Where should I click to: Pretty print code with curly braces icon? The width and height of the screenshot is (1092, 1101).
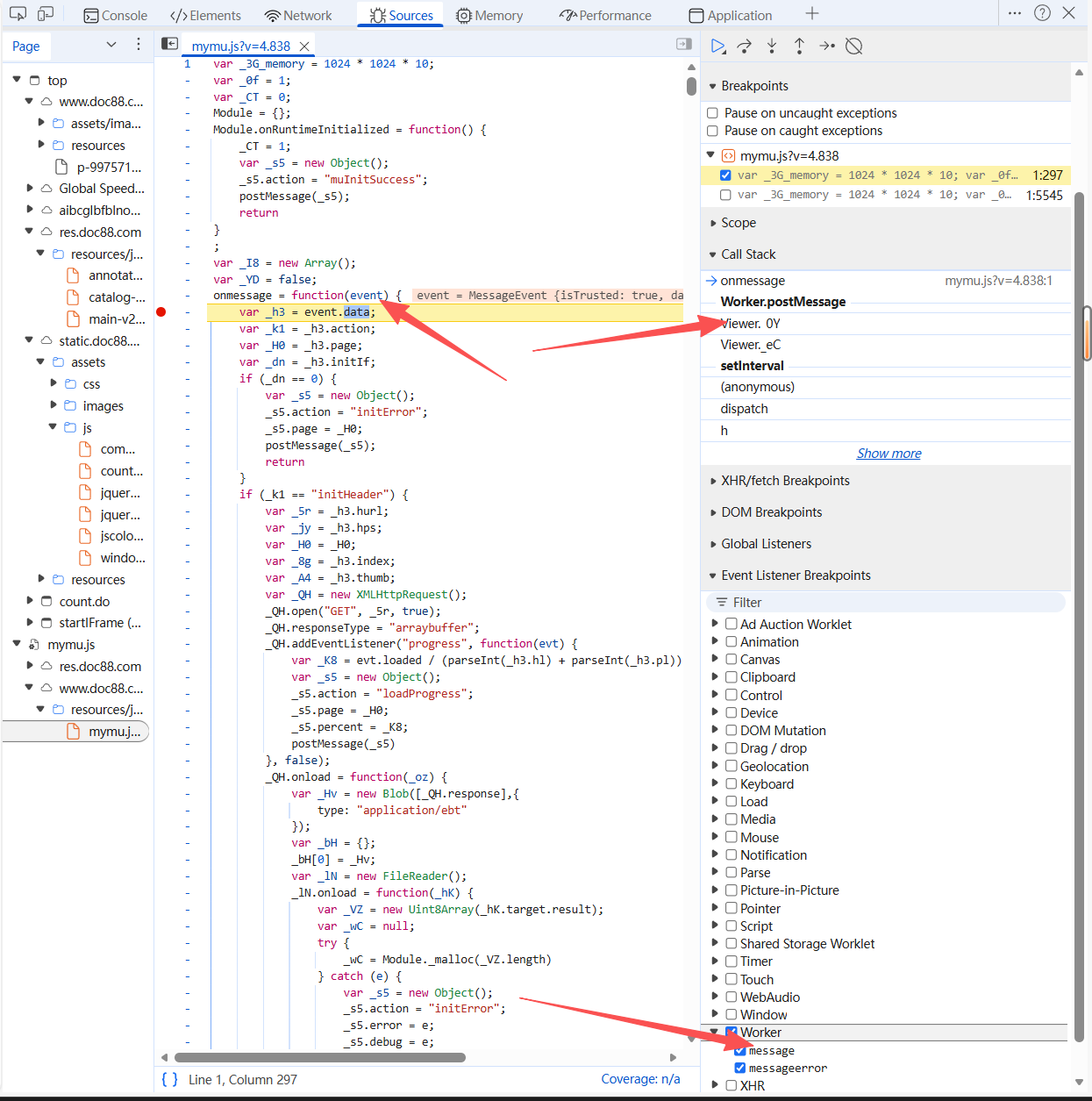(170, 1079)
